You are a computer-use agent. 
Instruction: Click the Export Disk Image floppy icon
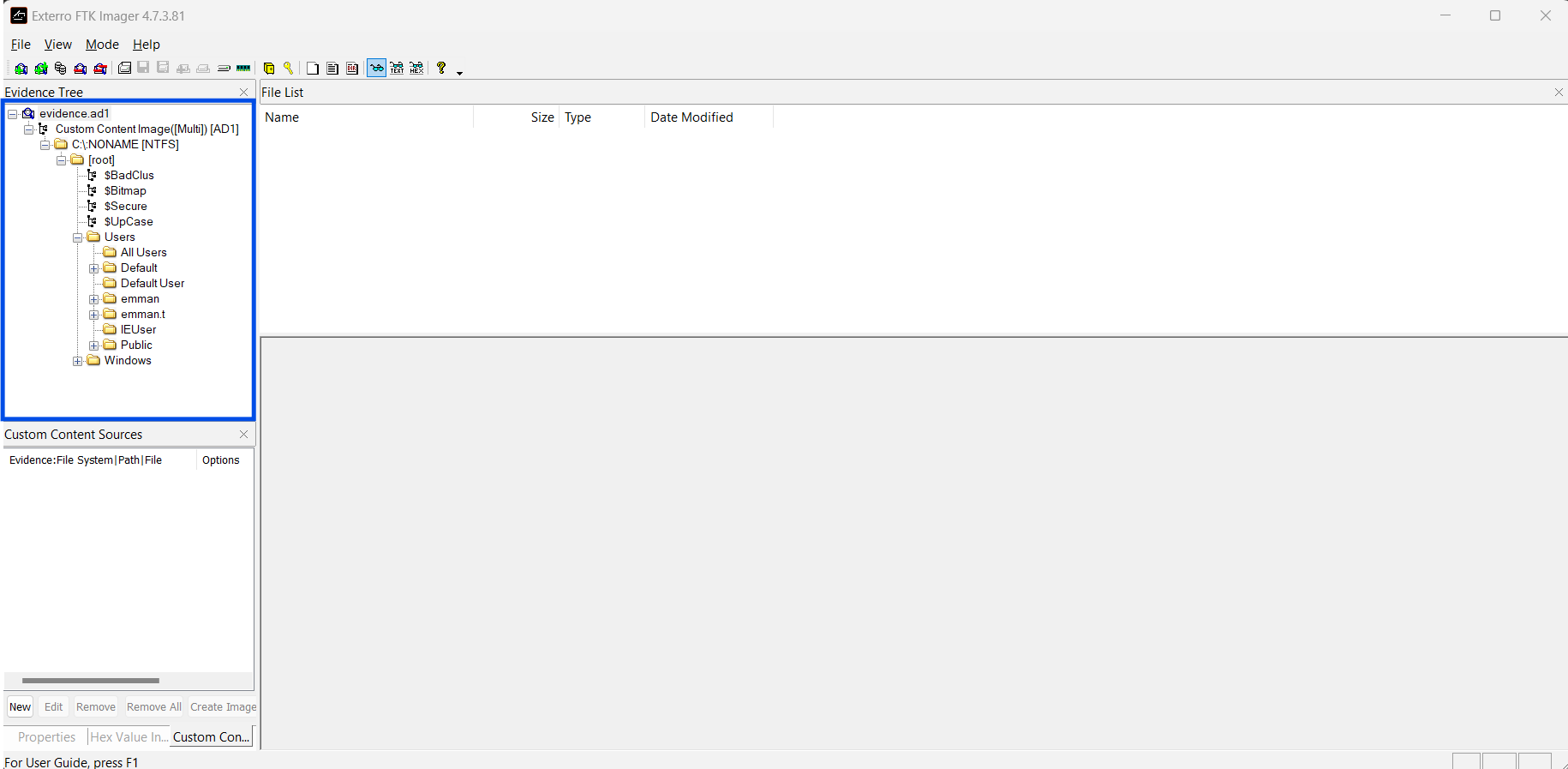click(144, 69)
